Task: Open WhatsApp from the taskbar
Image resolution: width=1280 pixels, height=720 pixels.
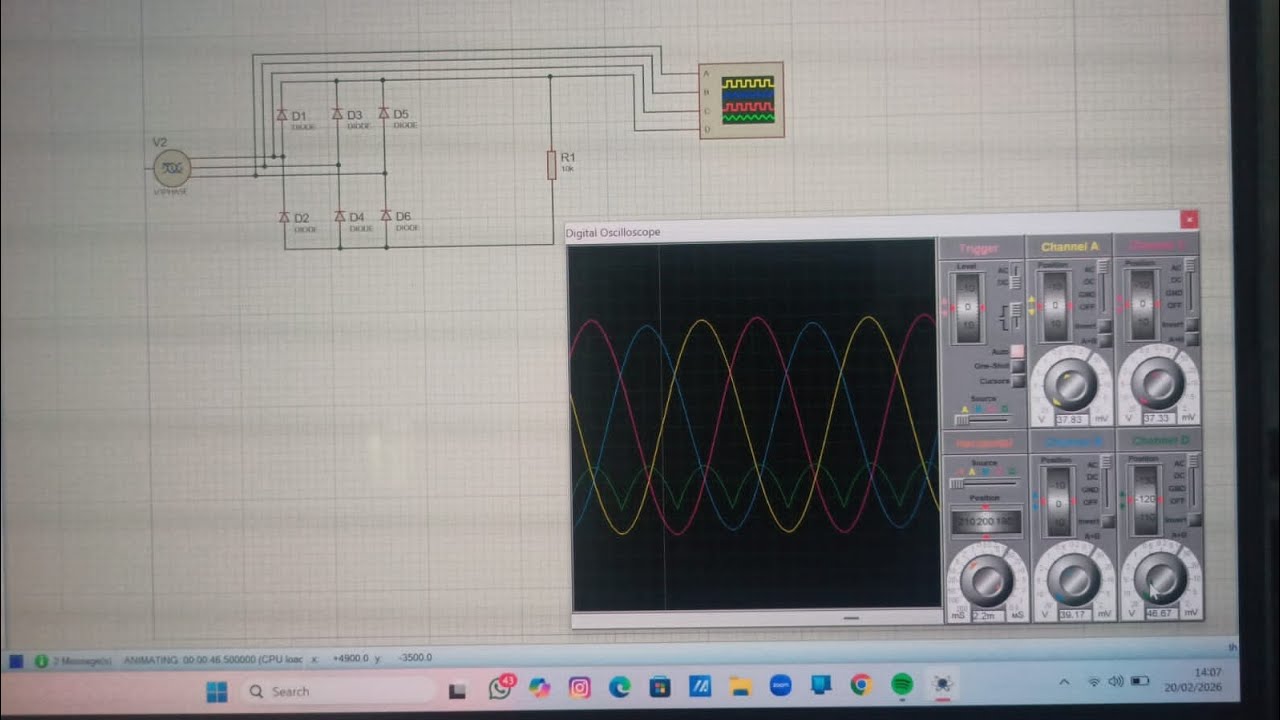Action: pyautogui.click(x=499, y=688)
